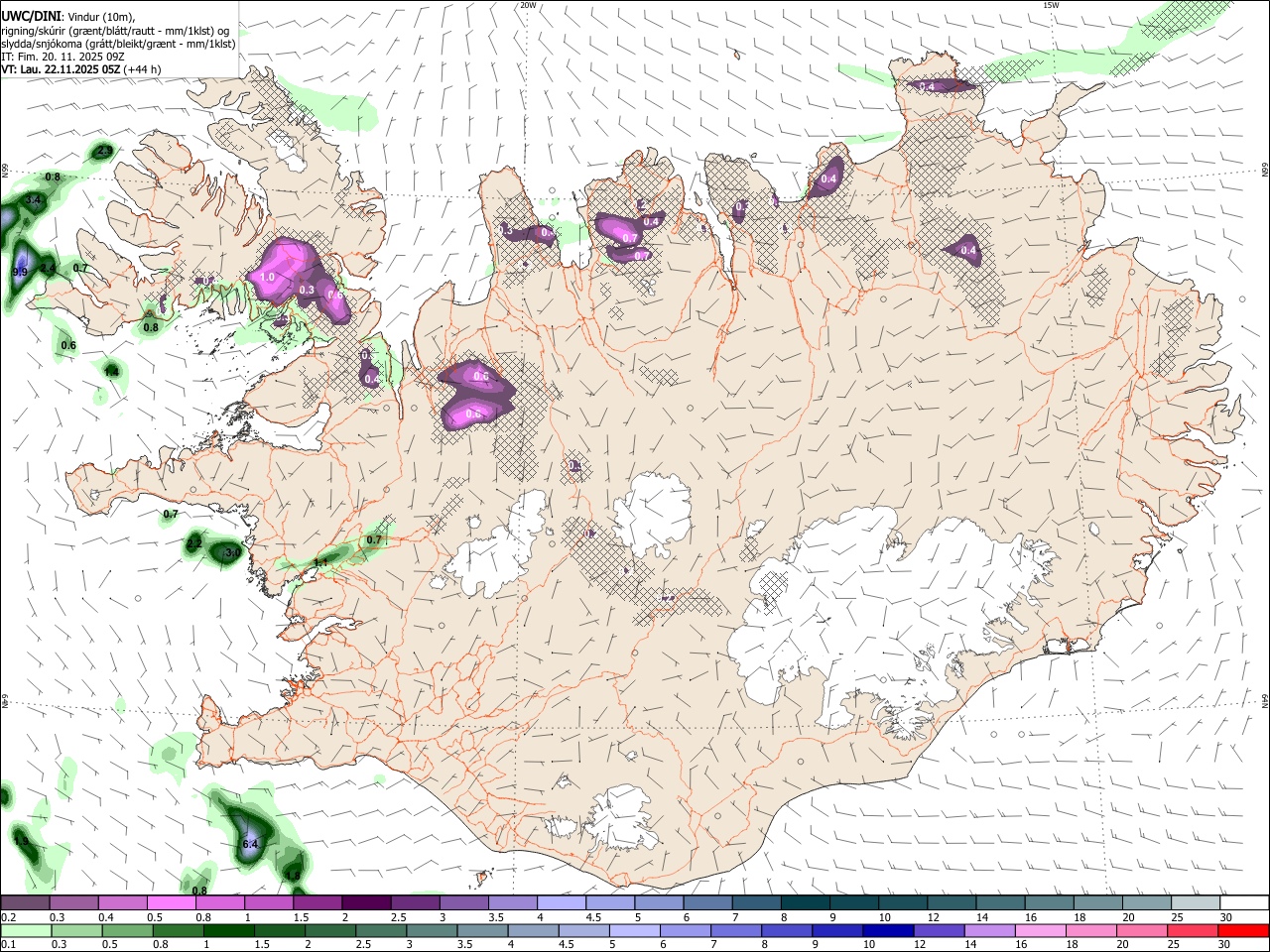Click the 1.4 rain value in Breiðafjörður
The height and width of the screenshot is (952, 1270).
click(x=112, y=372)
